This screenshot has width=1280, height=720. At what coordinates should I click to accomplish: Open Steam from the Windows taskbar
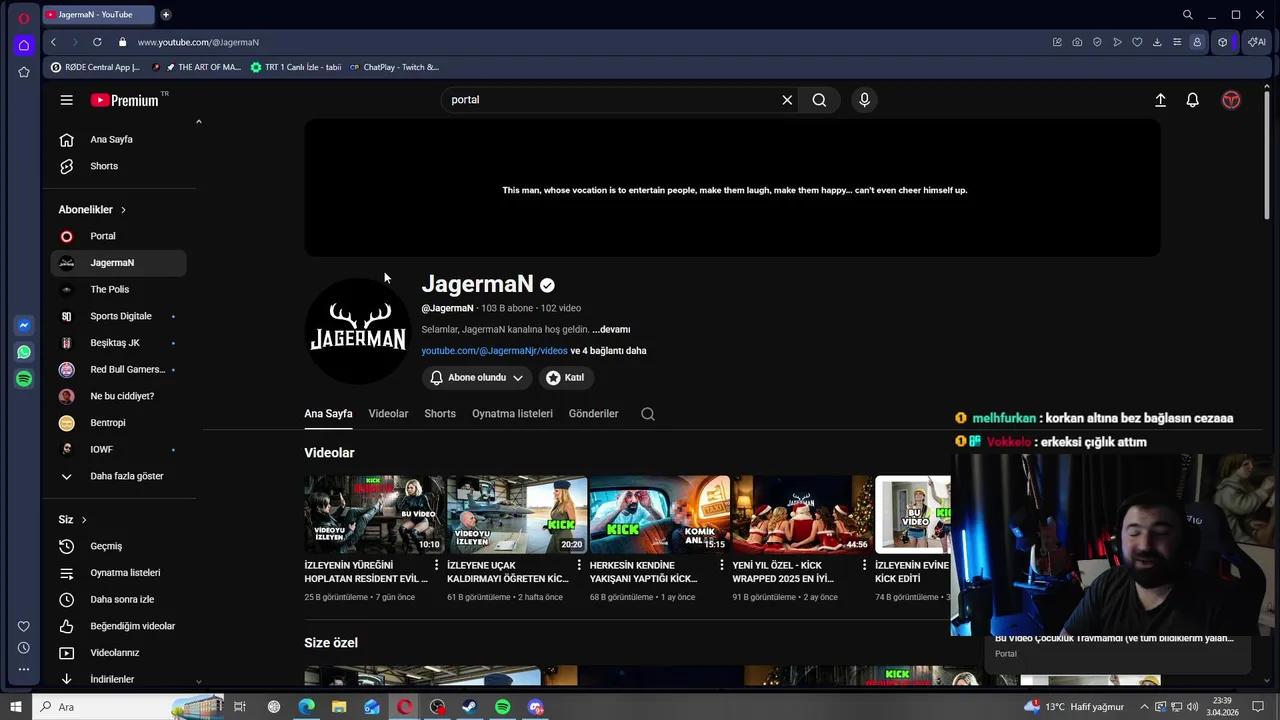[469, 707]
